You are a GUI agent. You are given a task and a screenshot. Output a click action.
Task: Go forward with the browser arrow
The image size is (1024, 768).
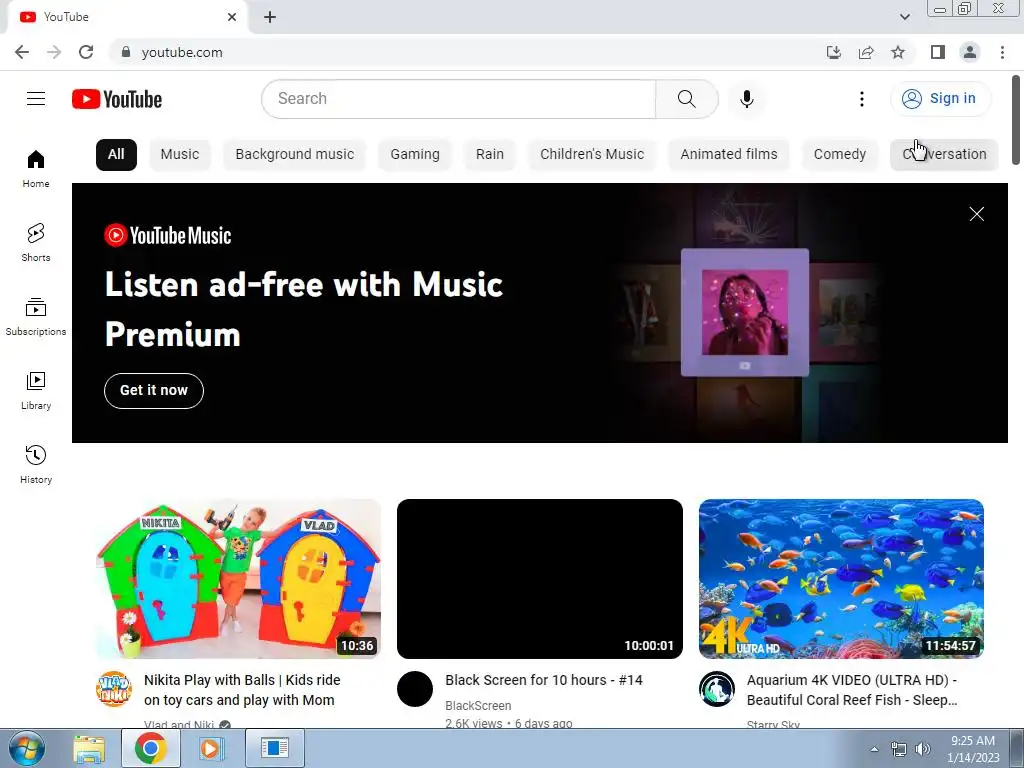(x=54, y=52)
